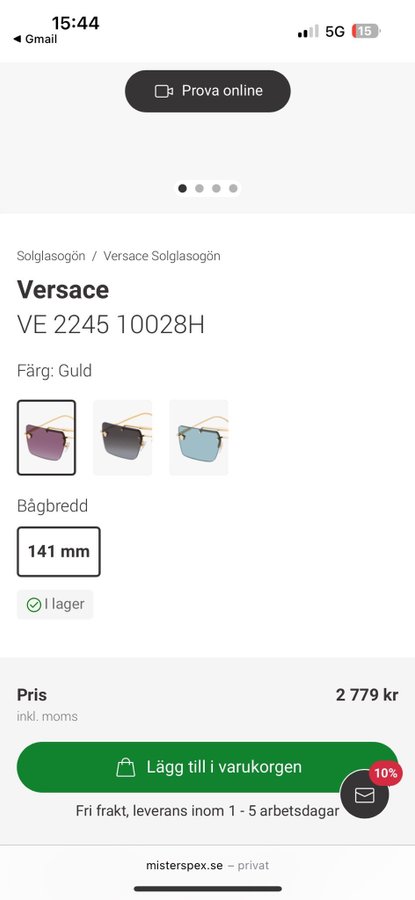
Task: Tap the cellular signal bars icon
Action: tap(308, 32)
